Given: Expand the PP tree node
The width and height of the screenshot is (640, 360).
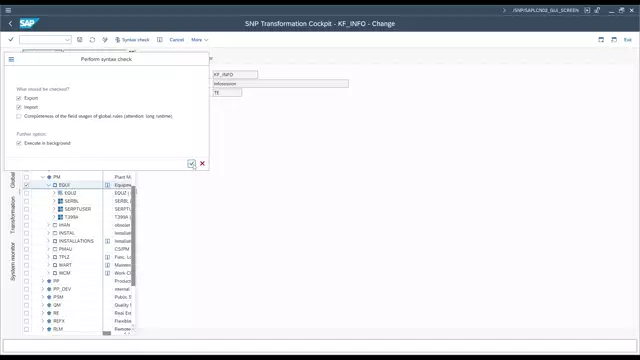Looking at the screenshot, I should pos(42,281).
